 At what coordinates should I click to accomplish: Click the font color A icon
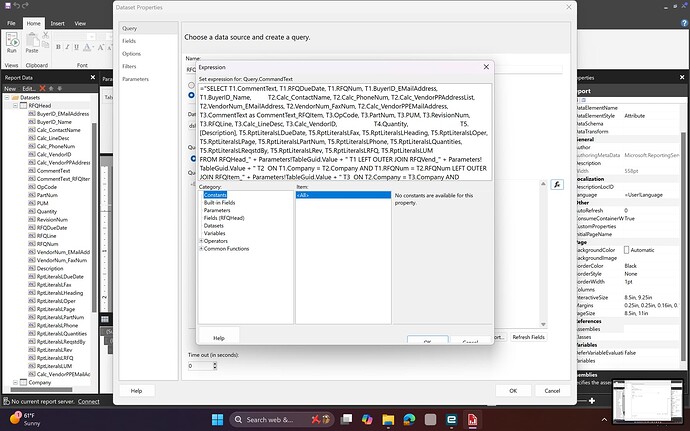(87, 47)
